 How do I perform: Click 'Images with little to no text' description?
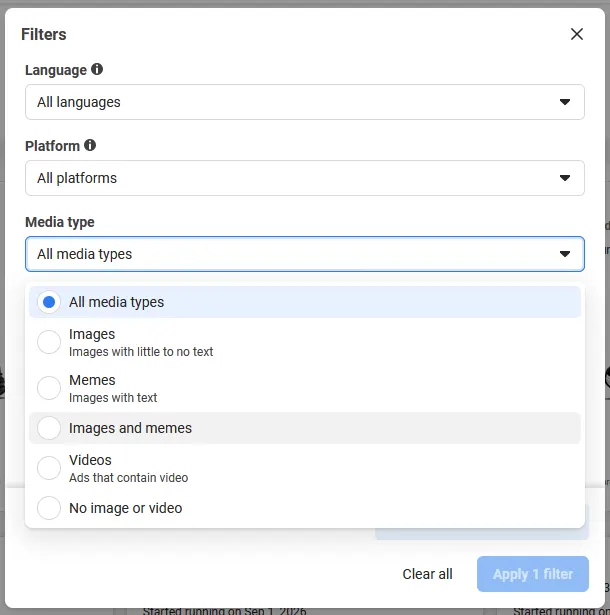[x=141, y=352]
